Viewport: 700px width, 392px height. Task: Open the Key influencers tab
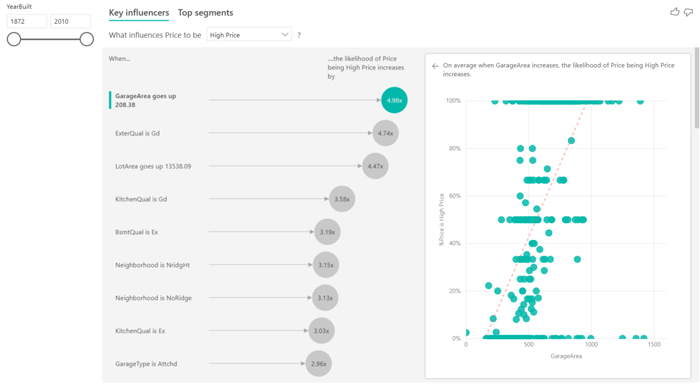(x=139, y=13)
